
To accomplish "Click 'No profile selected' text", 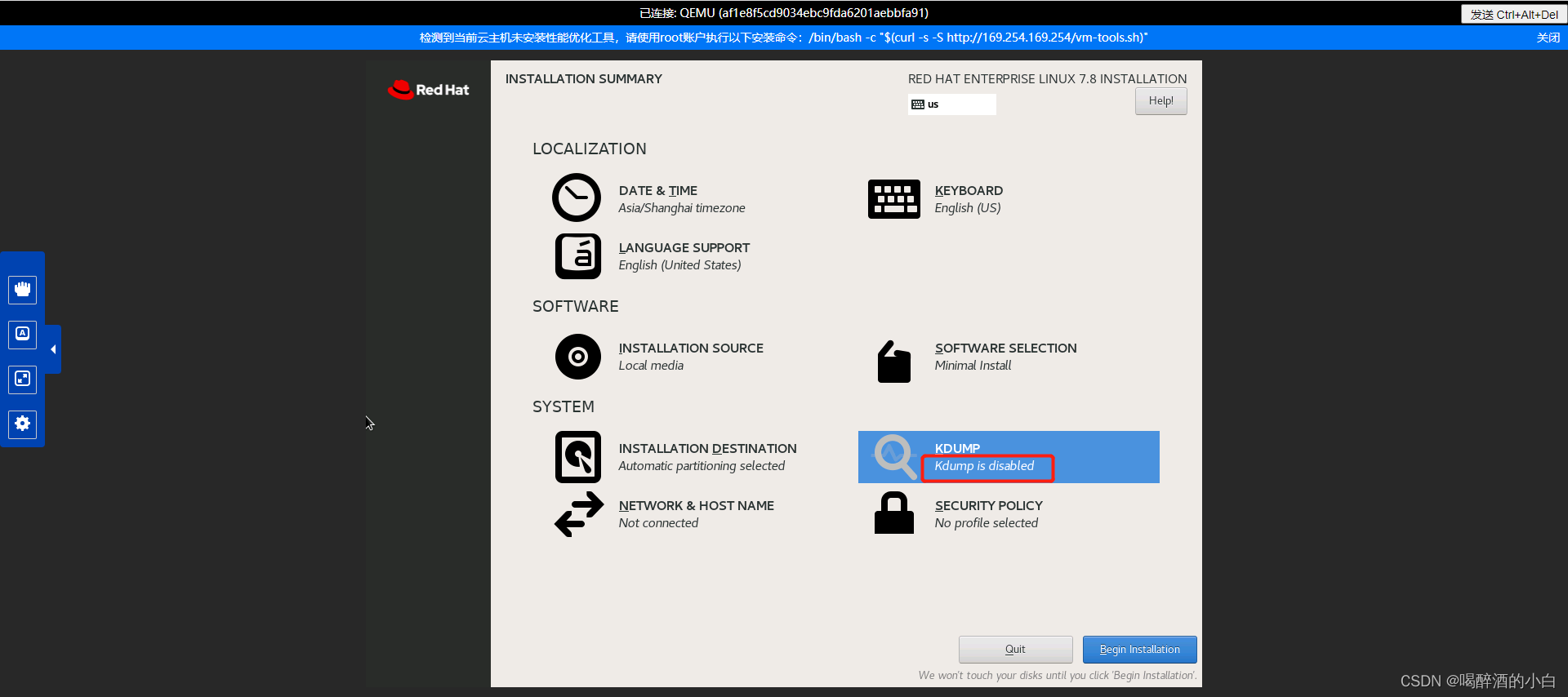I will (986, 523).
